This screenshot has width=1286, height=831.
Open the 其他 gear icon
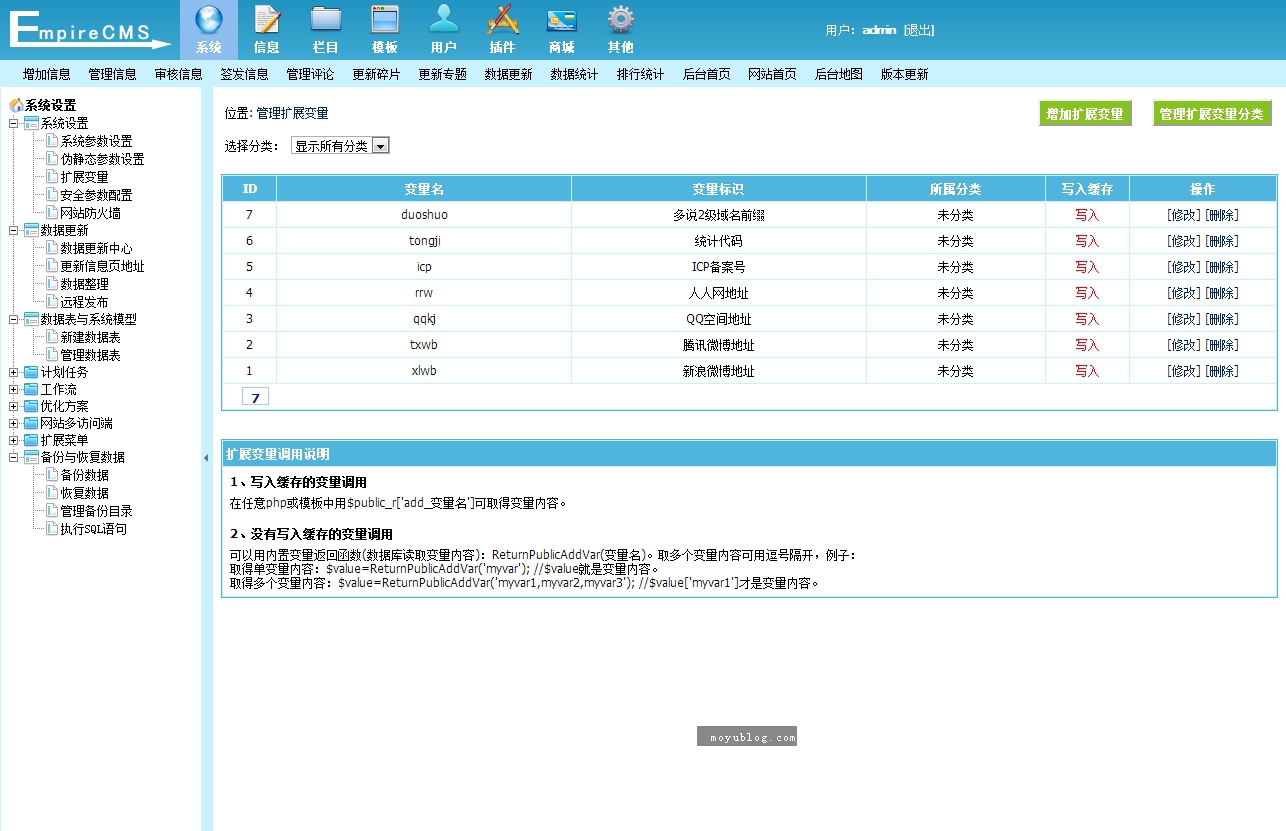point(621,20)
